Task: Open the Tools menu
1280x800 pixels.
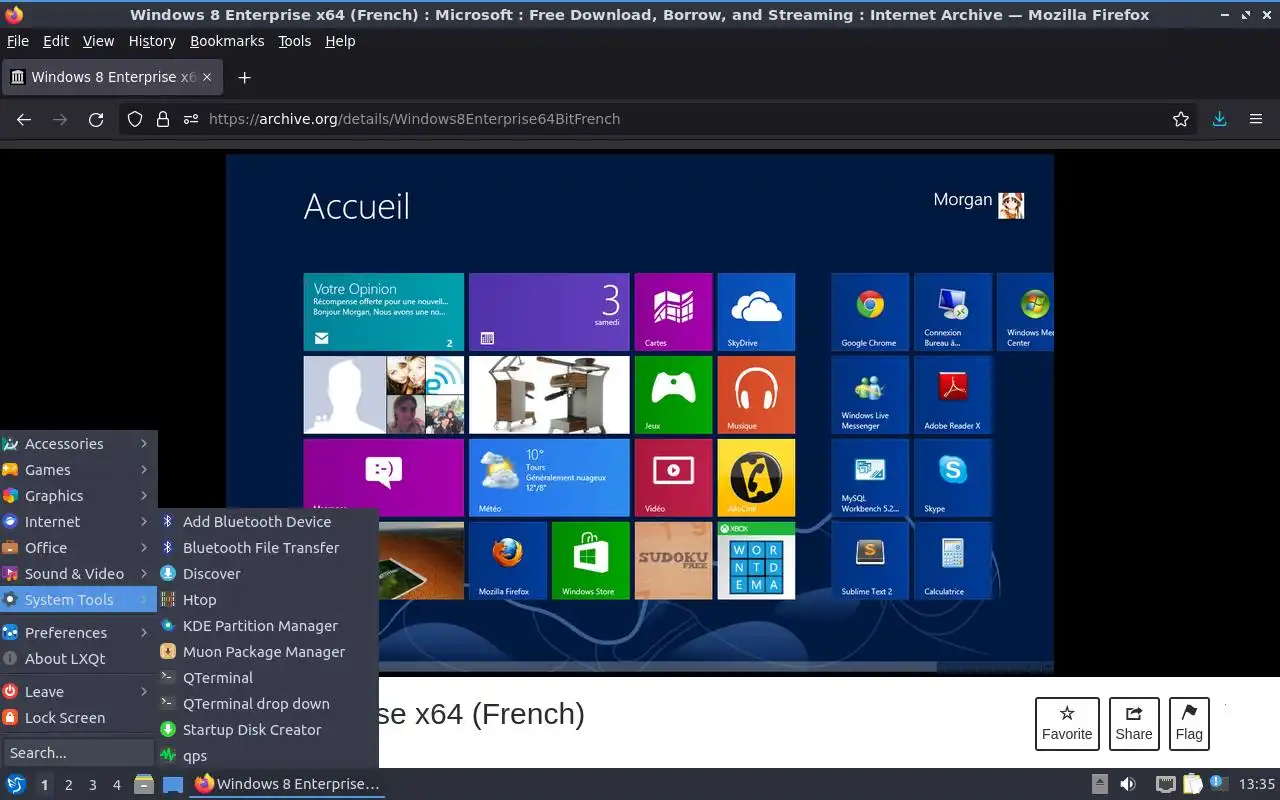Action: point(294,41)
